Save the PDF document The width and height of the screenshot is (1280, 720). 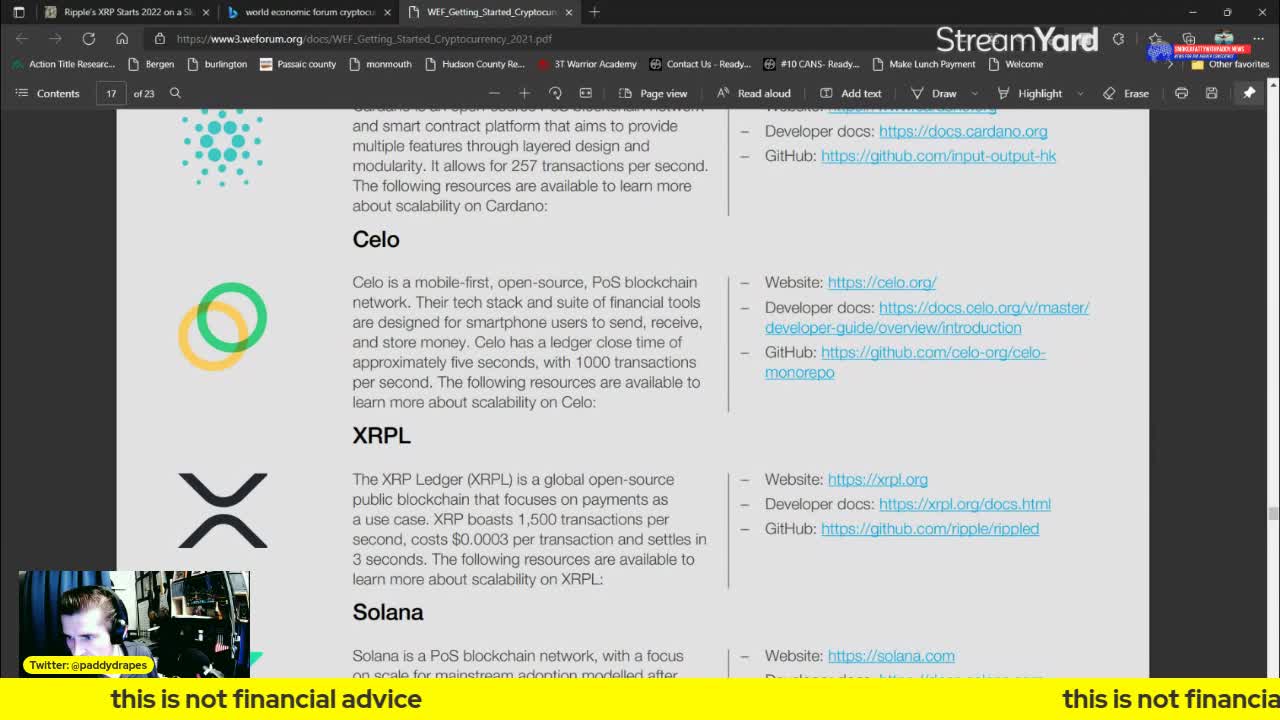[x=1211, y=93]
